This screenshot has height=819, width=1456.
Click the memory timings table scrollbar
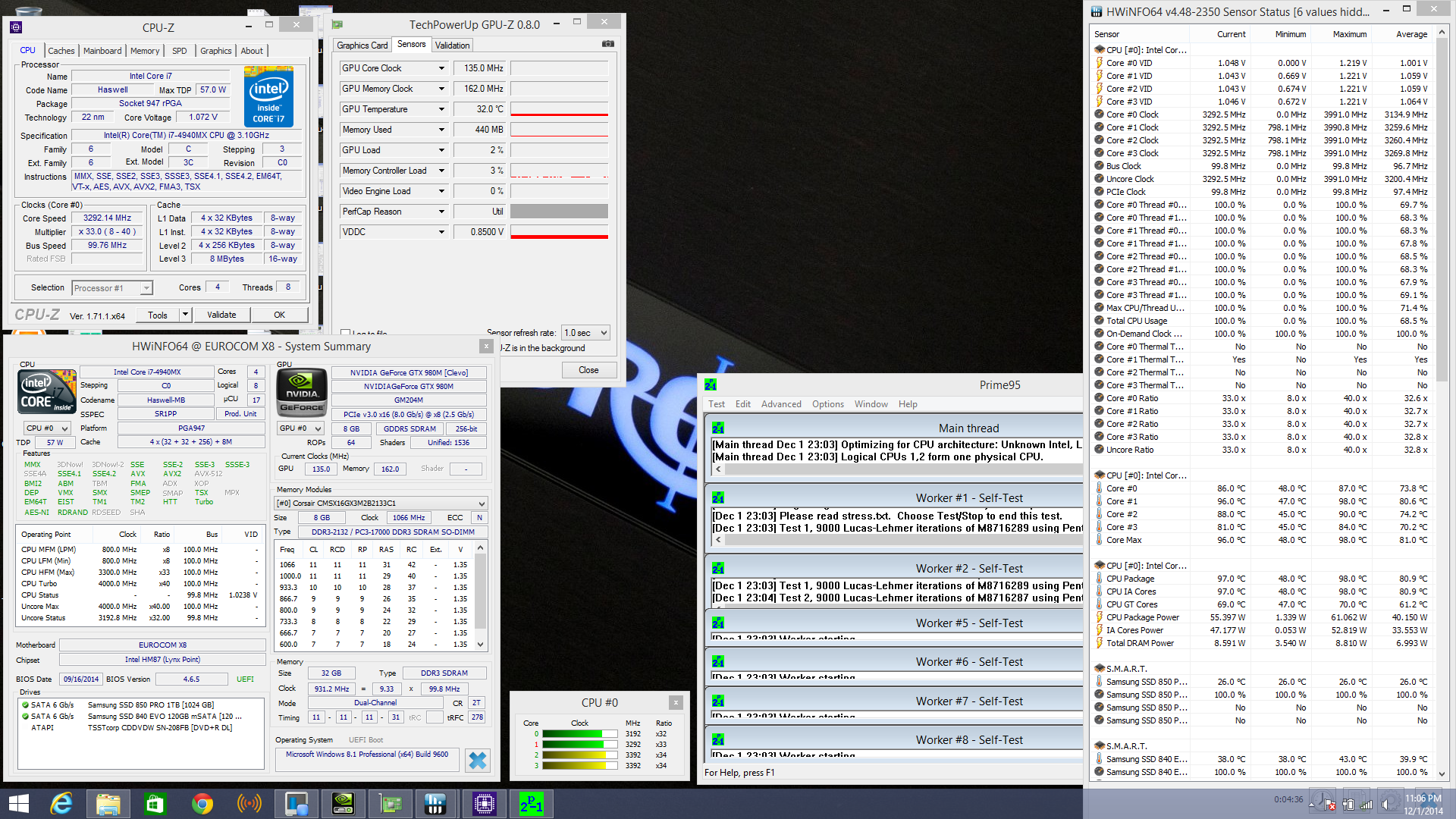click(480, 595)
